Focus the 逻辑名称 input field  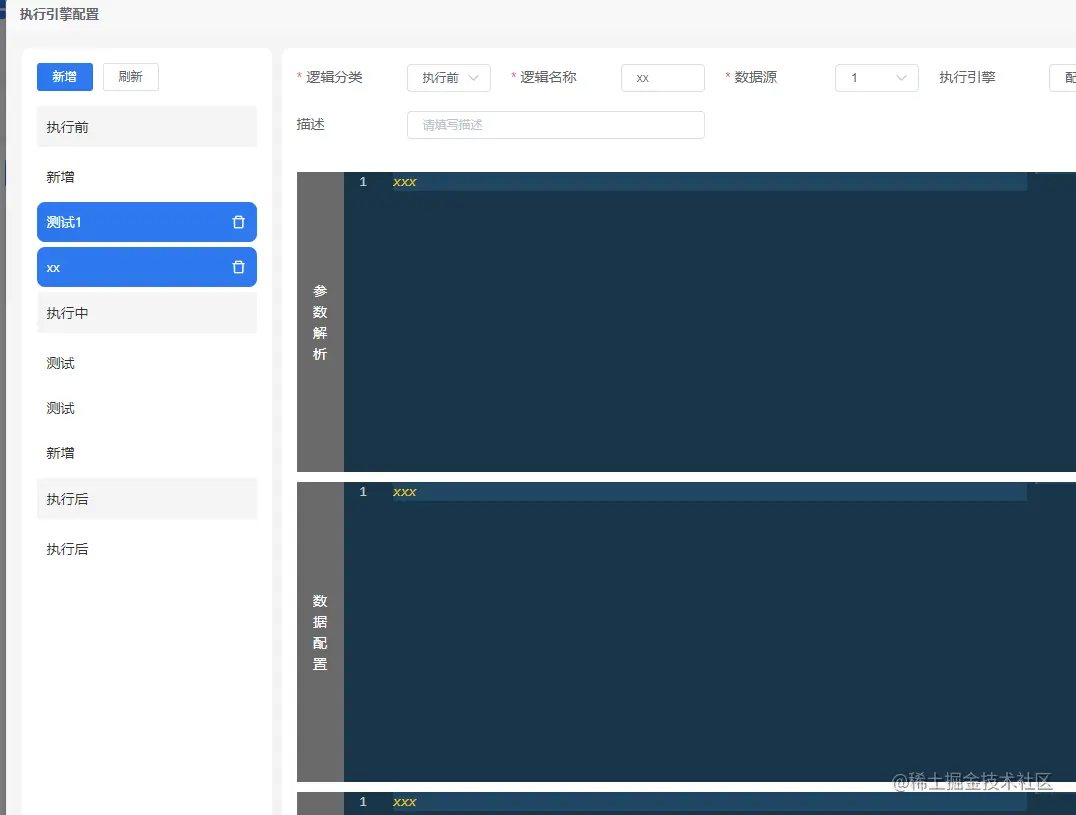(663, 78)
